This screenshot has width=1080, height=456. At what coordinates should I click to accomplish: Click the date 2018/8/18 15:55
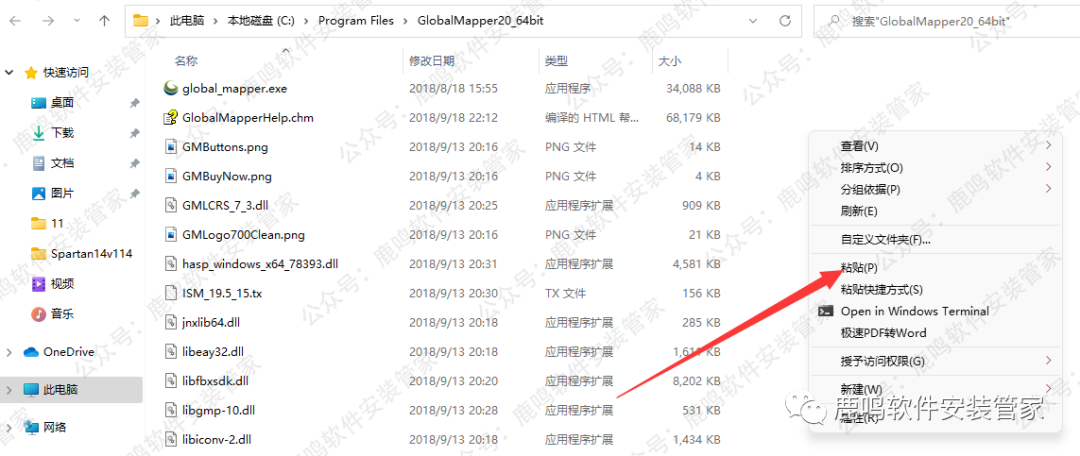(x=453, y=88)
